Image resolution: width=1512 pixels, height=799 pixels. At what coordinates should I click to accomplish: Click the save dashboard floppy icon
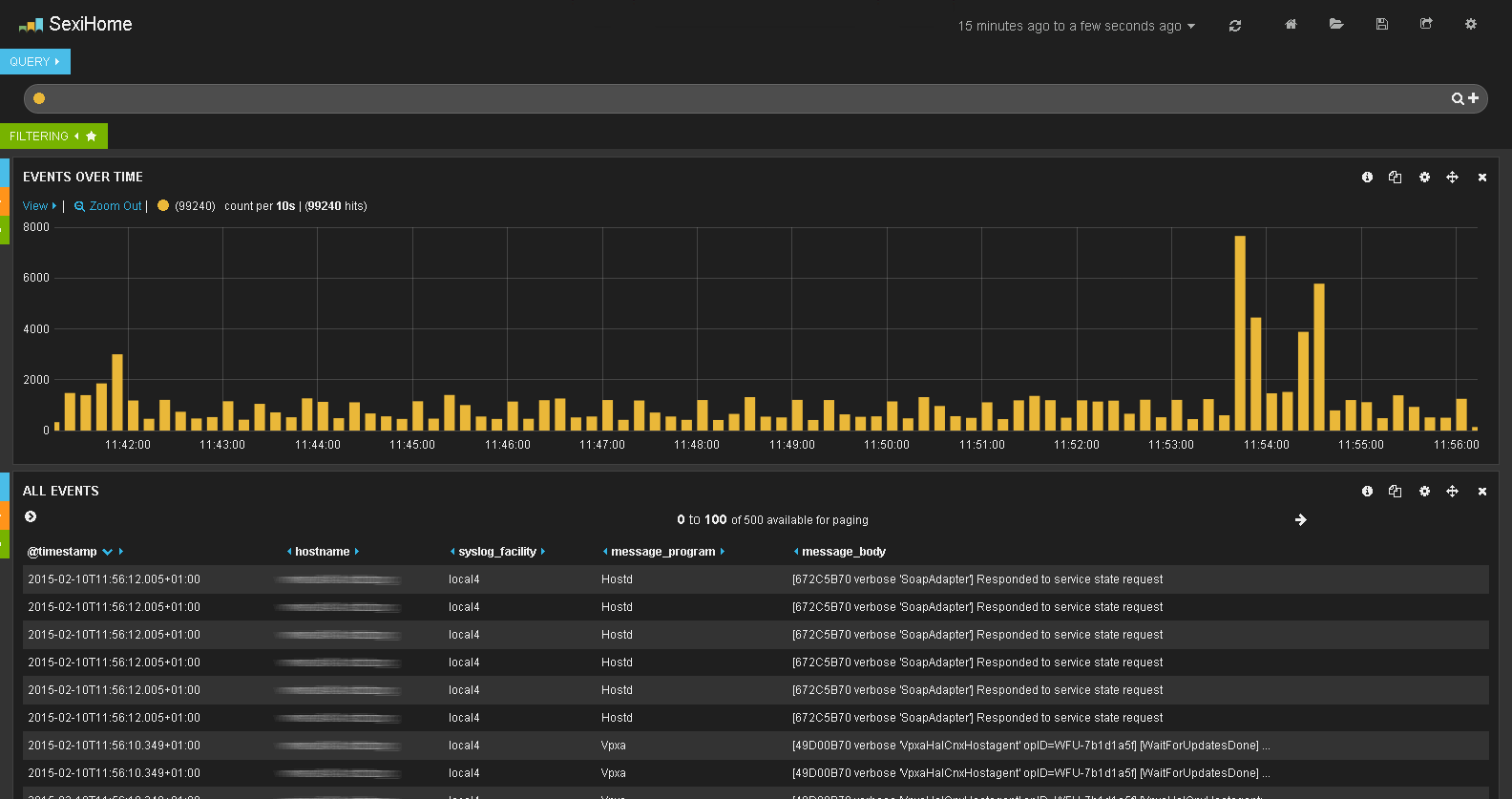pos(1381,24)
